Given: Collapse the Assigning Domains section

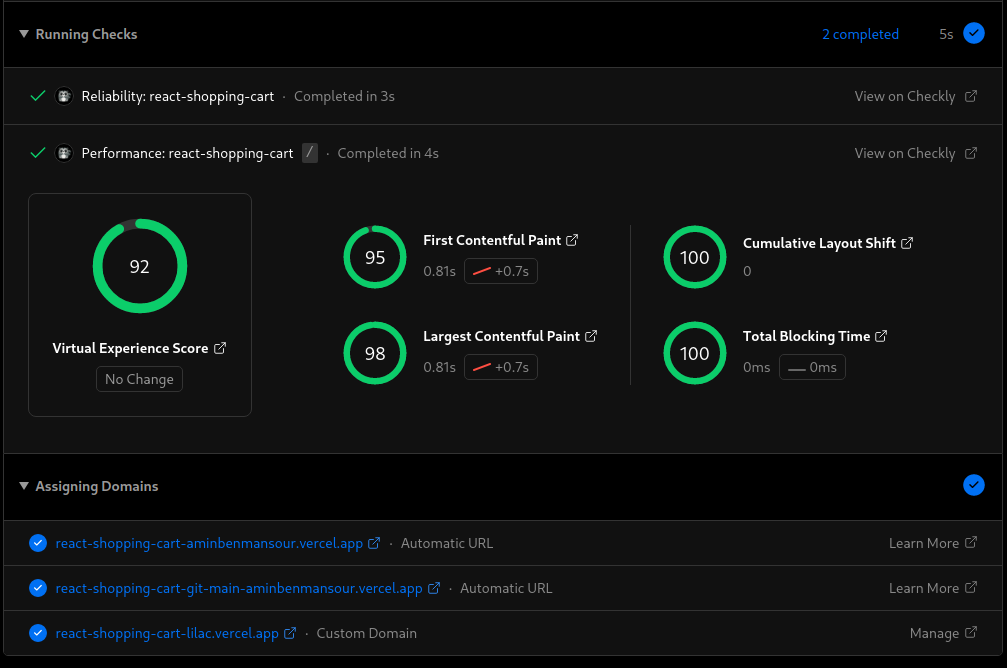Looking at the screenshot, I should pos(24,486).
